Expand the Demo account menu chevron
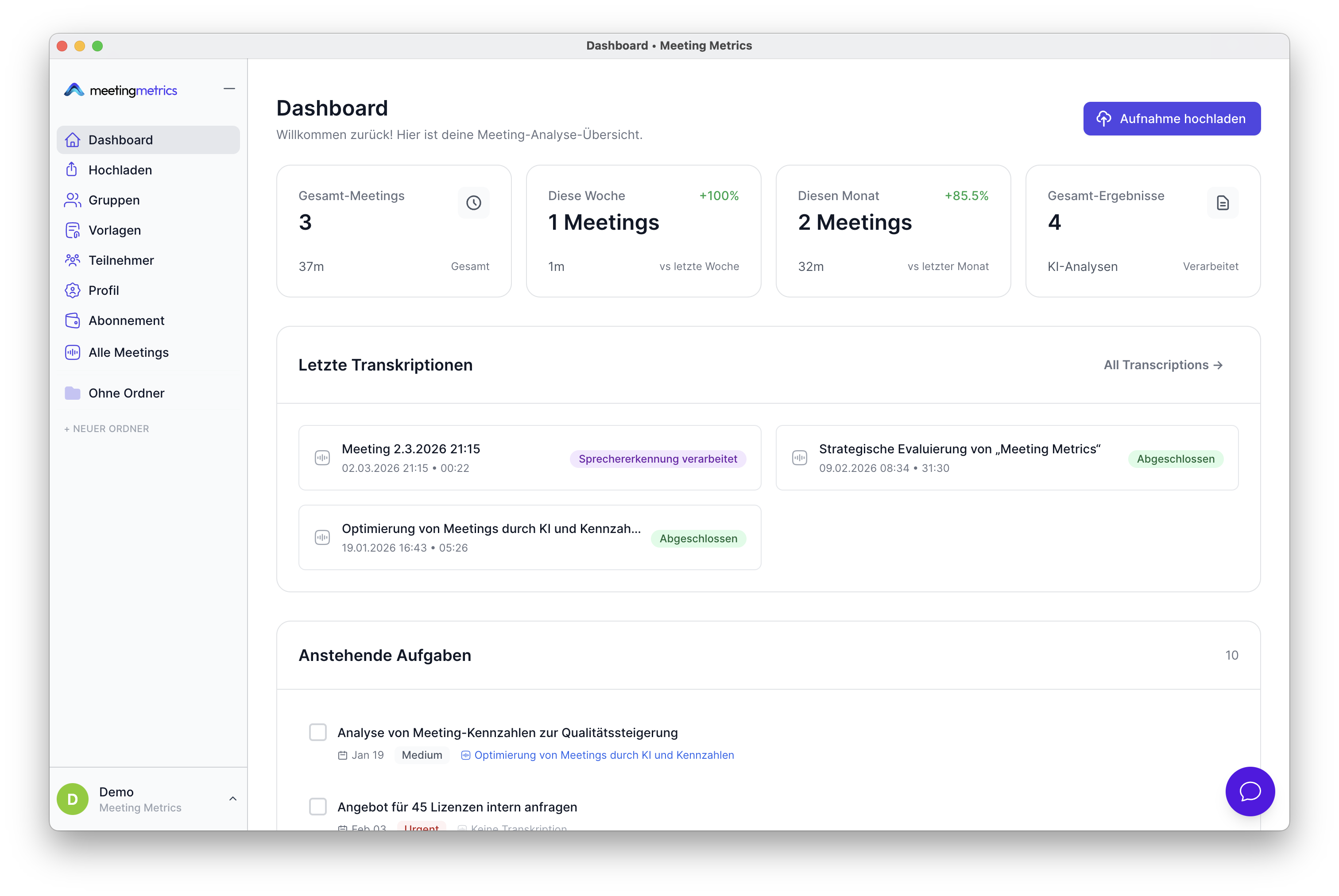This screenshot has height=896, width=1339. 232,799
